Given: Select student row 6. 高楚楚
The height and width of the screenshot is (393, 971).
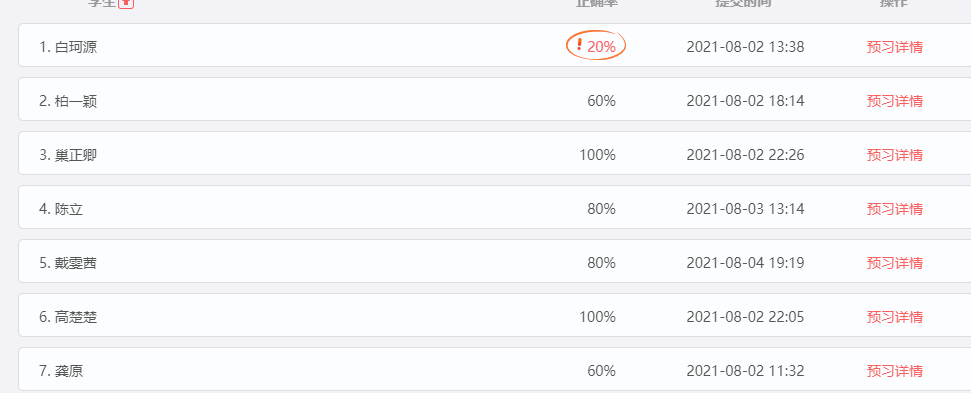Looking at the screenshot, I should [x=495, y=315].
